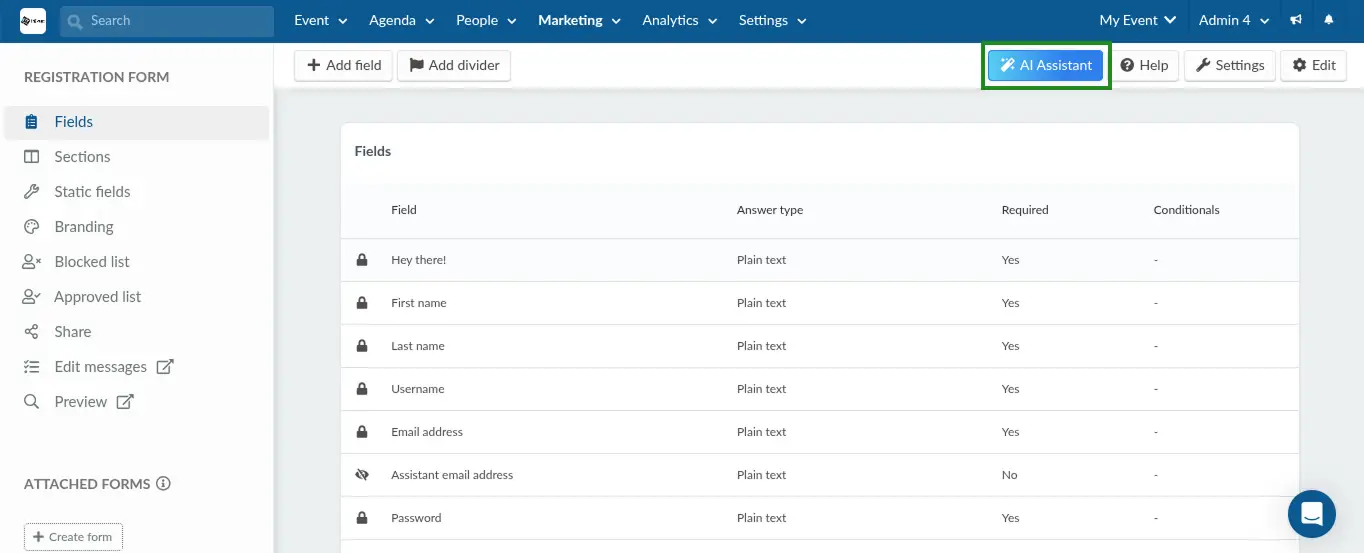Click the Add field button
The image size is (1364, 553).
pos(343,65)
